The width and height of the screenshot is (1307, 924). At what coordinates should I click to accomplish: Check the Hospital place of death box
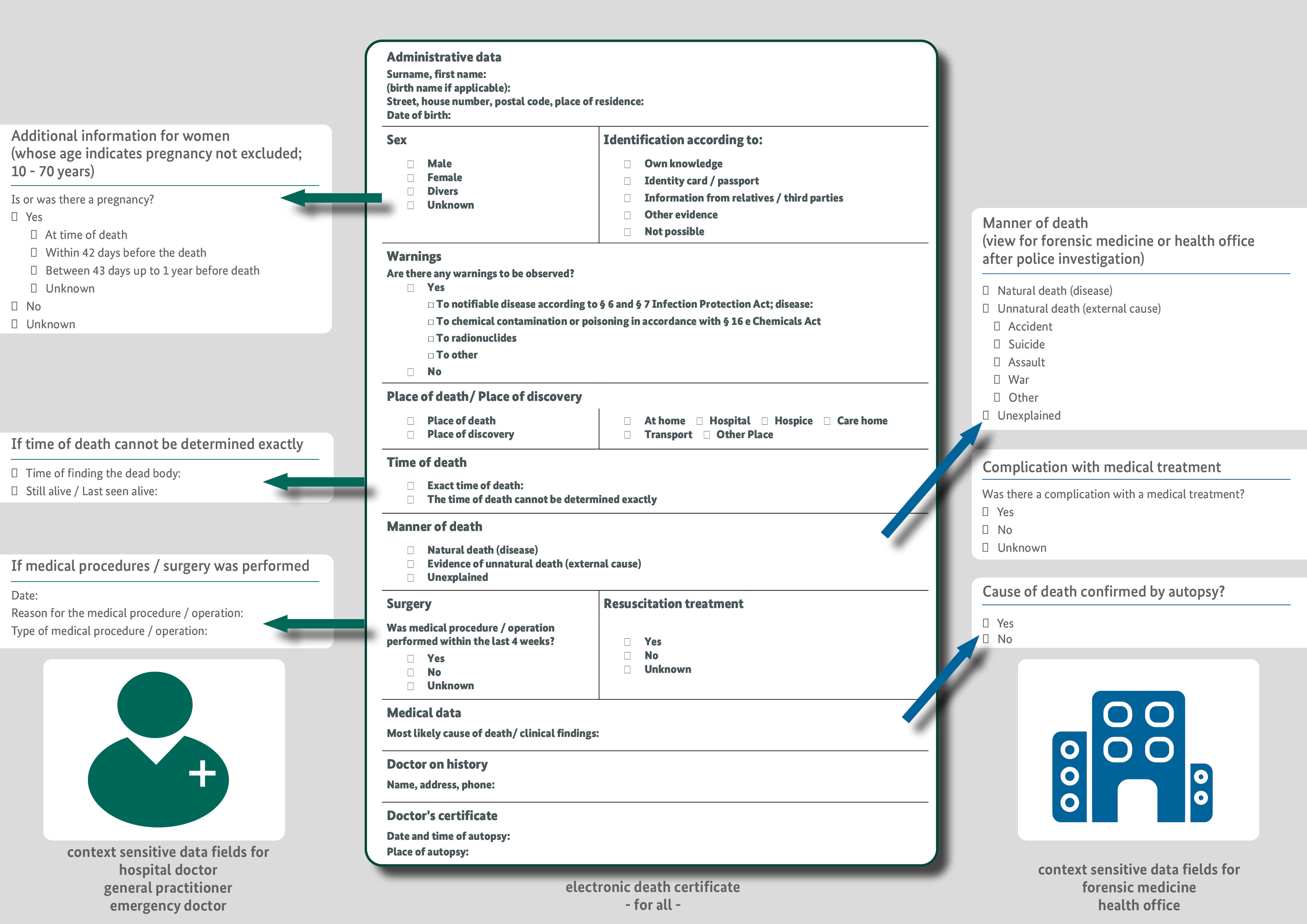(x=700, y=421)
